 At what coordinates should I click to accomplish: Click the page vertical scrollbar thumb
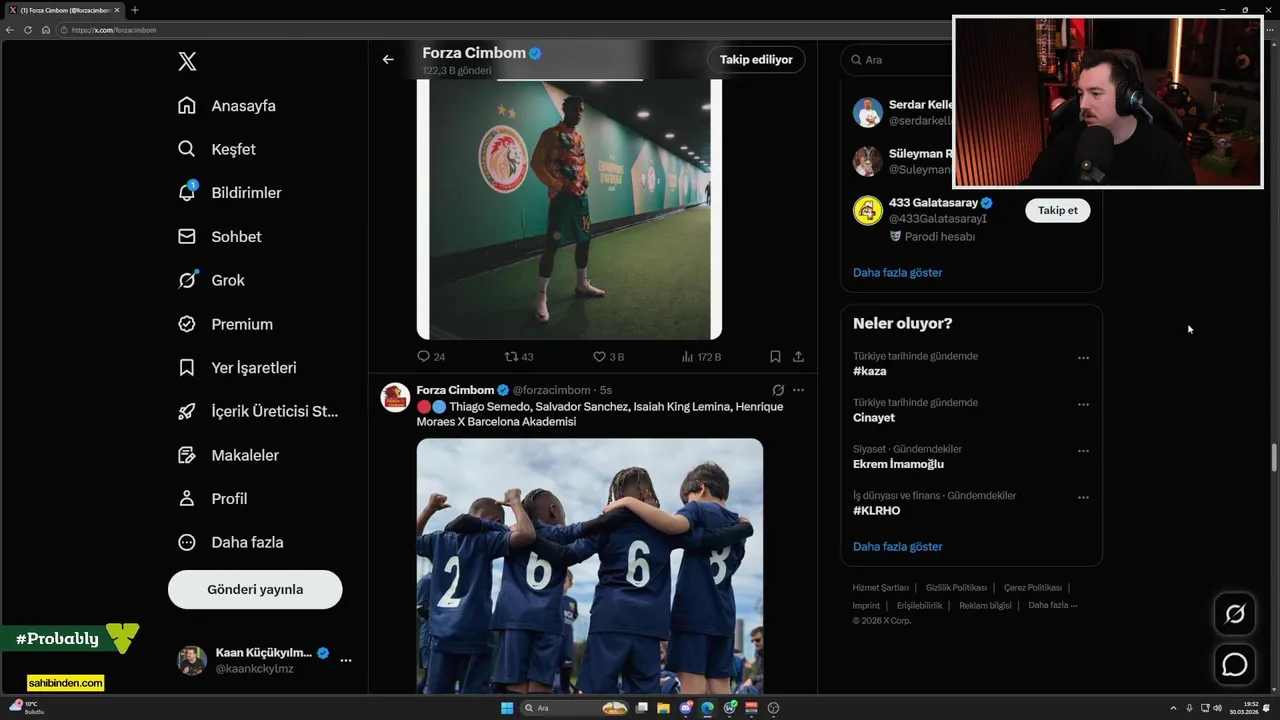(x=1274, y=458)
